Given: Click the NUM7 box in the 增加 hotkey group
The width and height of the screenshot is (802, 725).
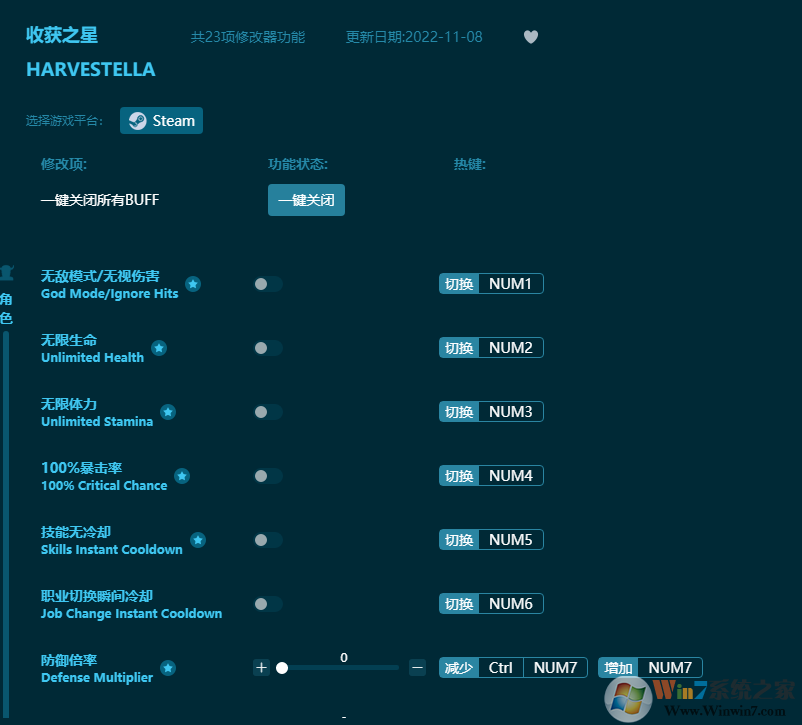Looking at the screenshot, I should [x=670, y=667].
